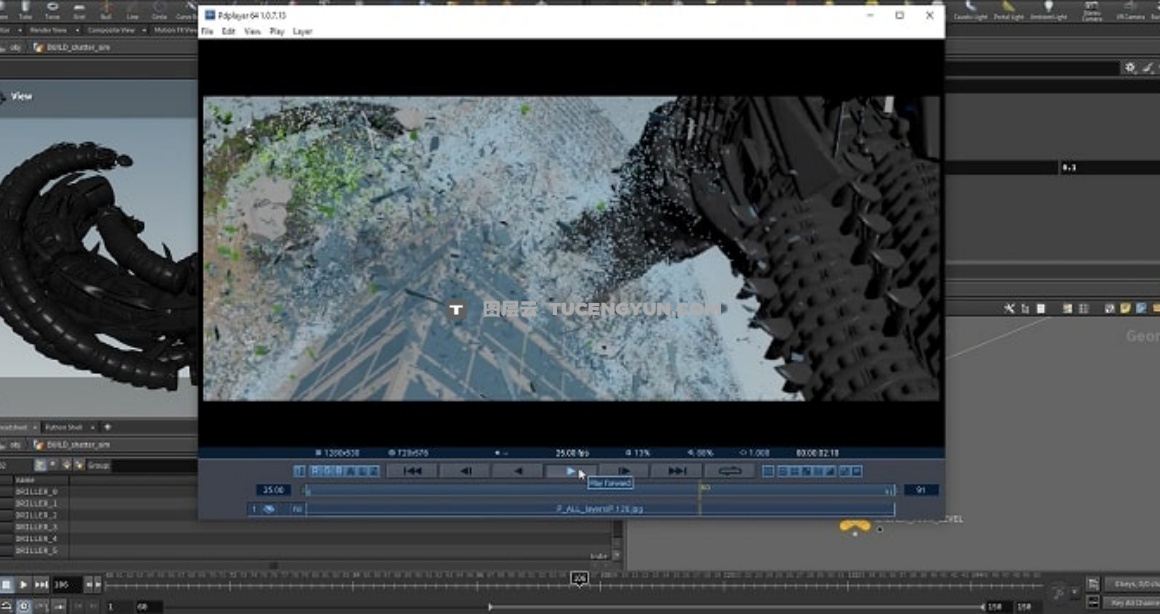Viewport: 1160px width, 614px height.
Task: Toggle loop playback mode button
Action: pos(729,471)
